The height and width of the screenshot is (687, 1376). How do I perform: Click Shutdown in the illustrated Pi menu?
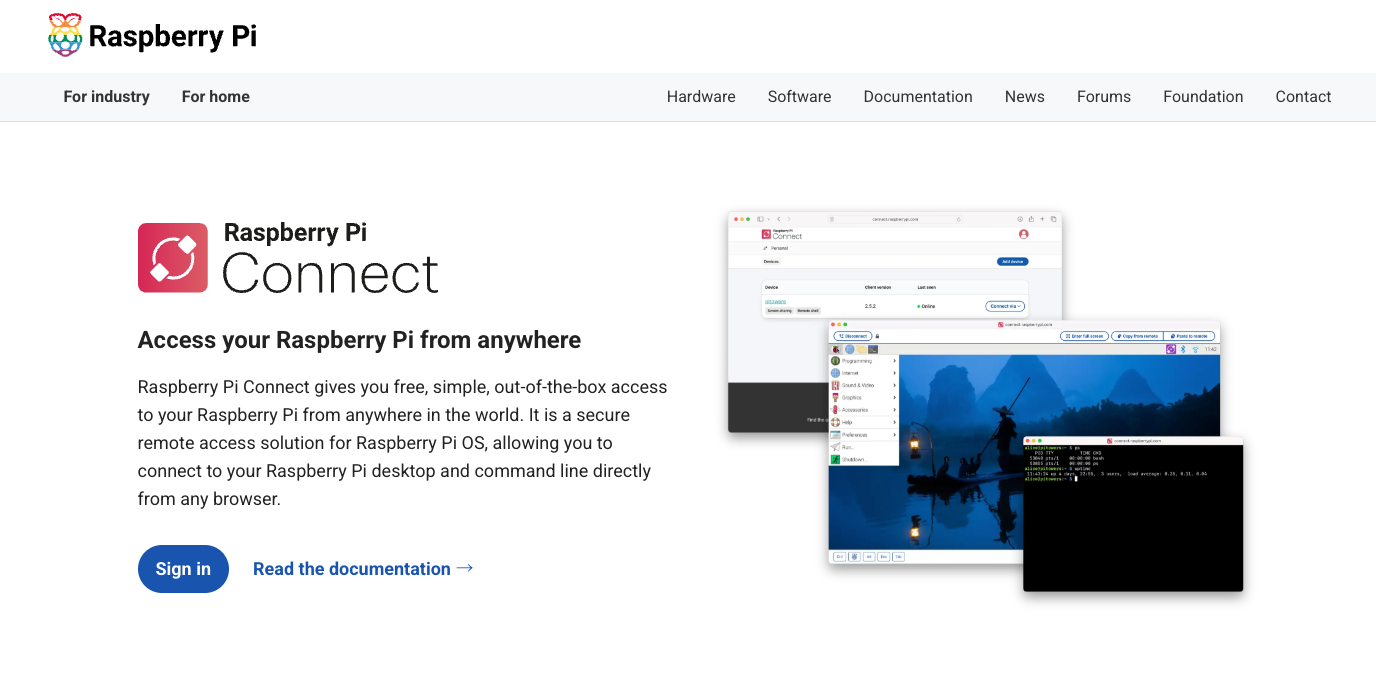tap(864, 459)
